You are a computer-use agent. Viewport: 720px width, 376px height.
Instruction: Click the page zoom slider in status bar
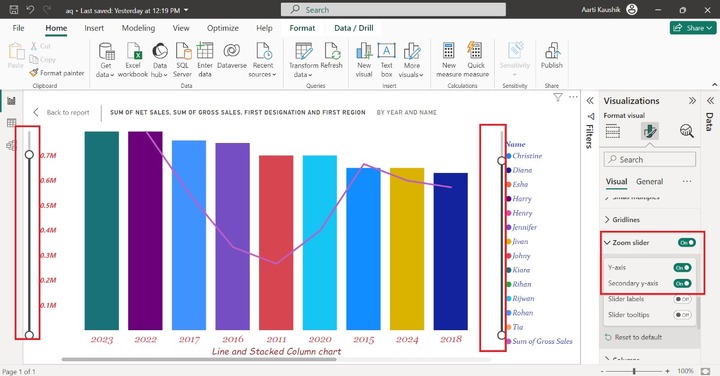point(634,371)
